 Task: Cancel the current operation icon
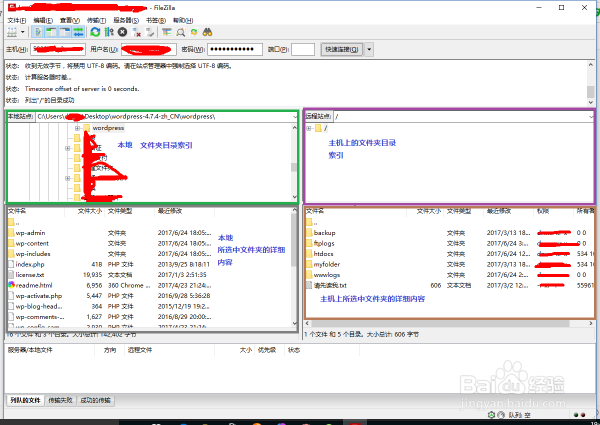coord(122,32)
